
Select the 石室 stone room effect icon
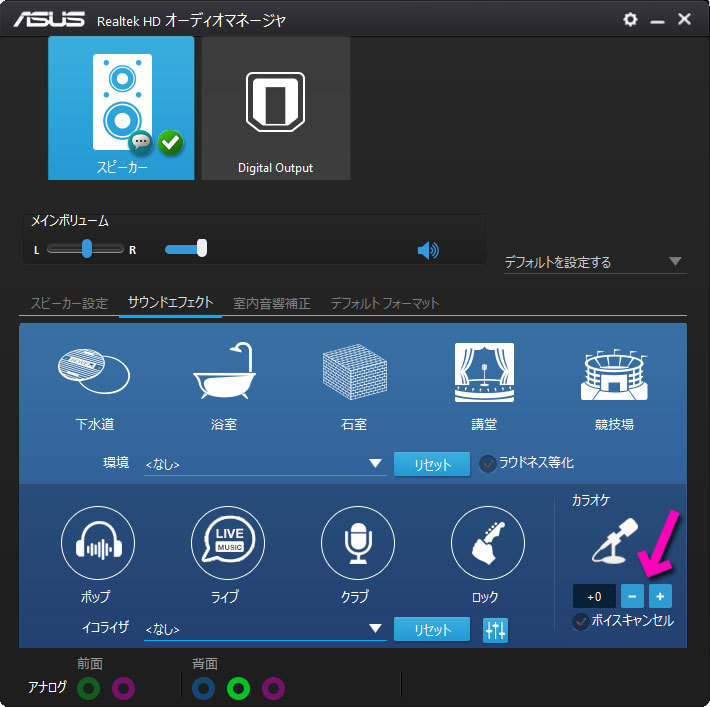(354, 372)
